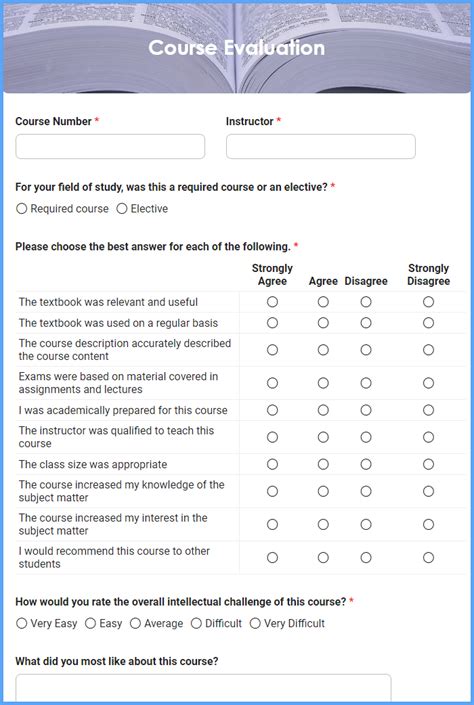474x705 pixels.
Task: Click the Instructor text field
Action: tap(321, 146)
